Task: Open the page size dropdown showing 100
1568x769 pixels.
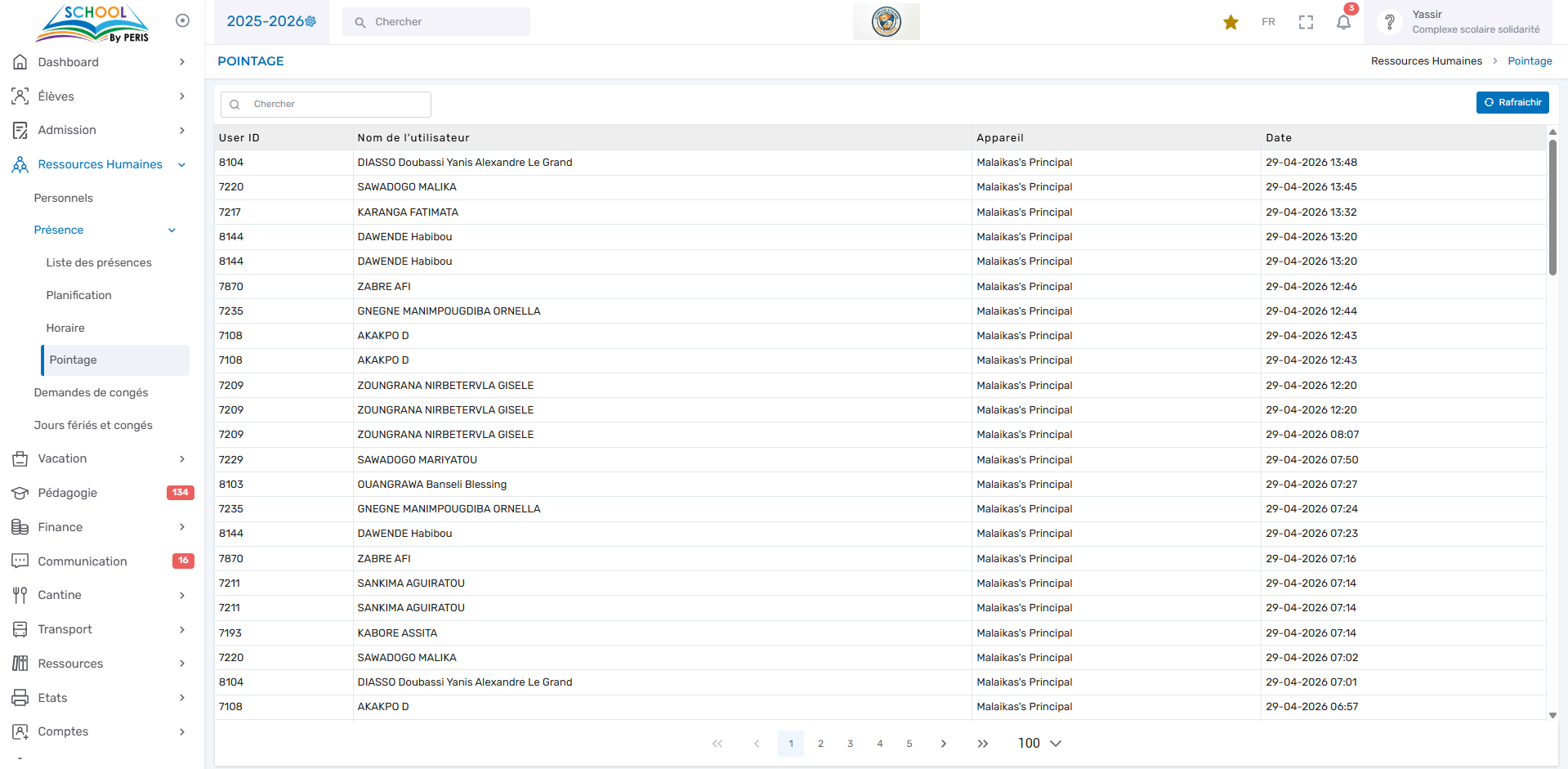Action: coord(1039,743)
